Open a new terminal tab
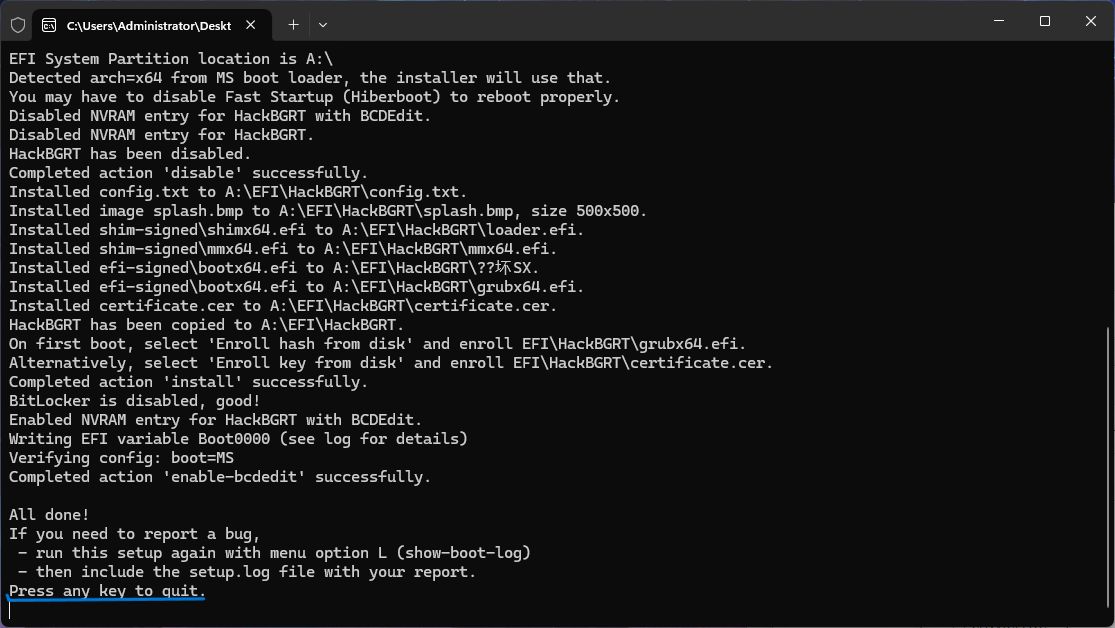This screenshot has height=628, width=1115. (x=293, y=24)
